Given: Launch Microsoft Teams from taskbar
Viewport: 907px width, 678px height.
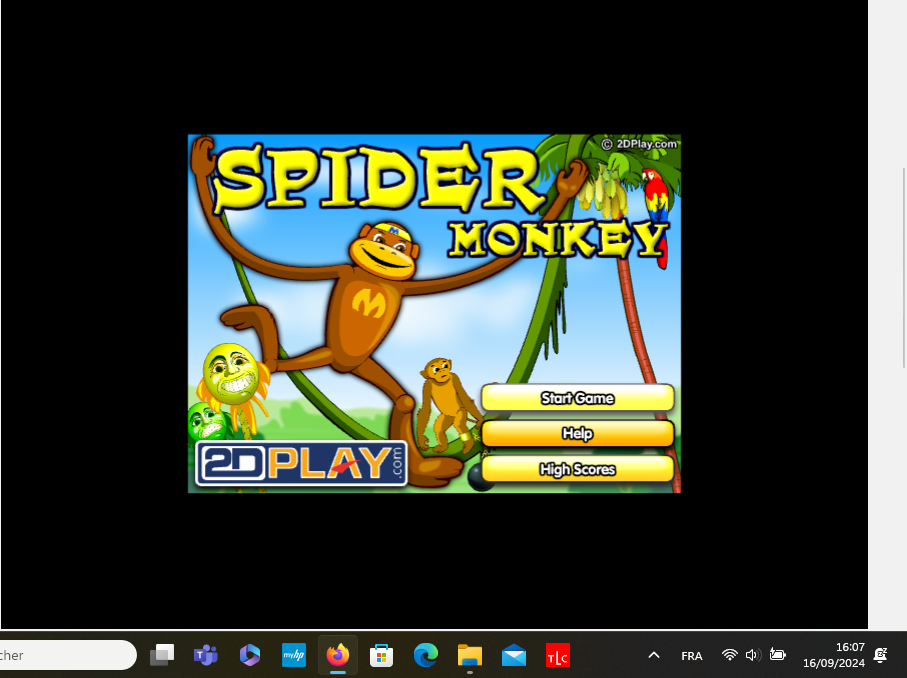Looking at the screenshot, I should (x=206, y=655).
